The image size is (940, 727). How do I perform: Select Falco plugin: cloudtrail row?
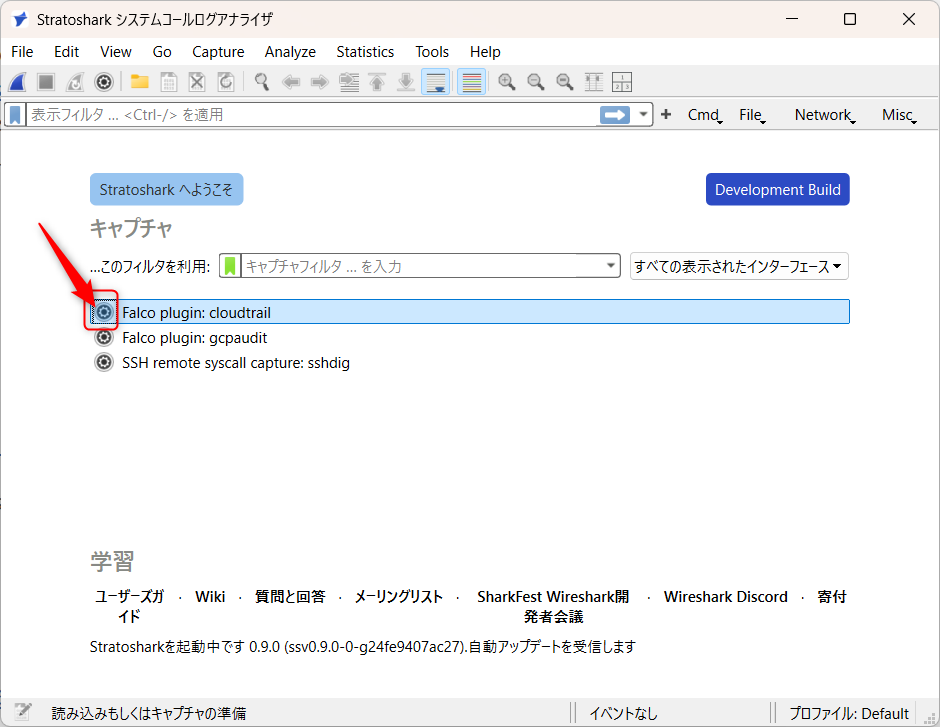[x=470, y=312]
